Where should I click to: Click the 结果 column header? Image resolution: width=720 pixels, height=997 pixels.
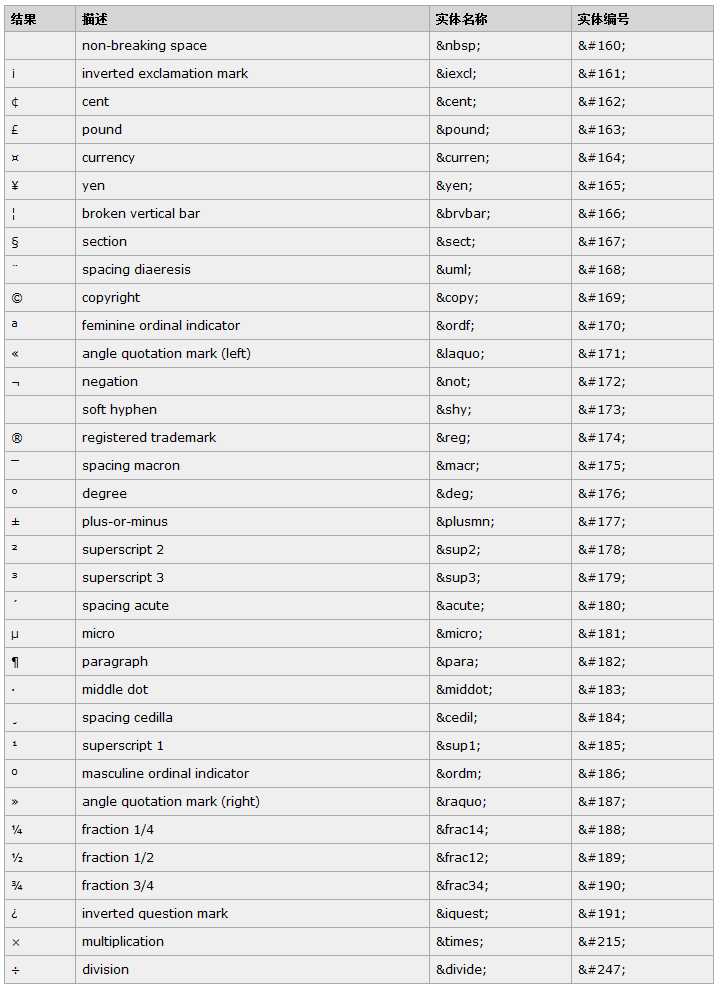click(24, 19)
